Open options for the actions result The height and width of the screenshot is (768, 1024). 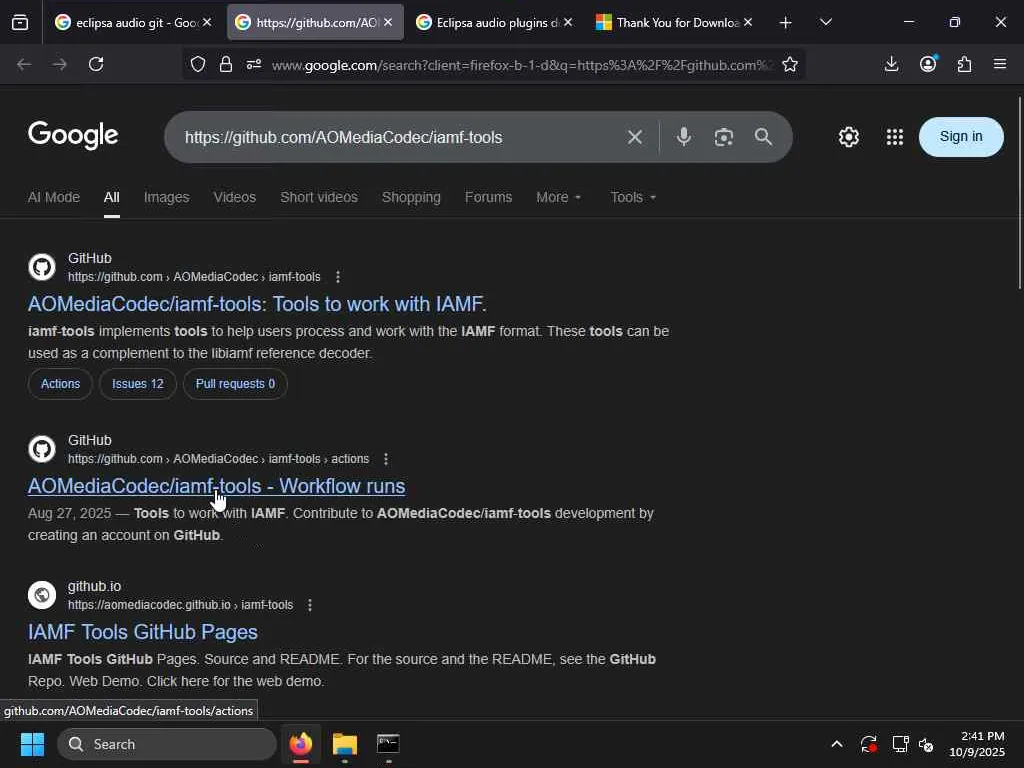point(386,459)
